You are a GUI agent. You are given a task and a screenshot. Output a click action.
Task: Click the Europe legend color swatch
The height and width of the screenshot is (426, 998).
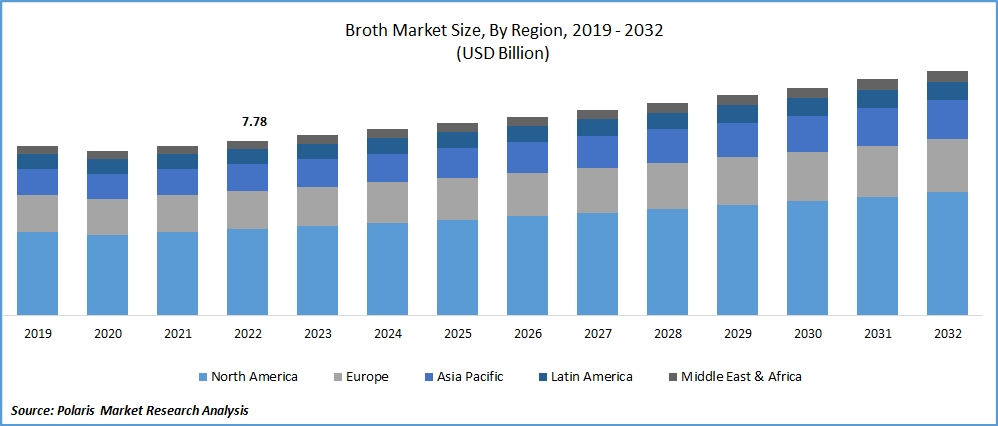click(338, 377)
